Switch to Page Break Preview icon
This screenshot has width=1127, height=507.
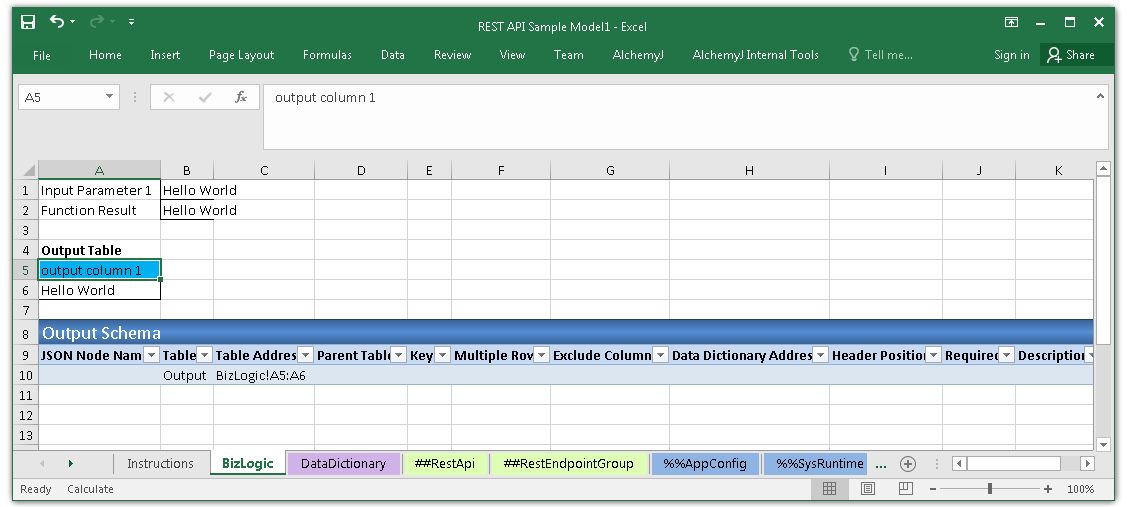pos(904,489)
